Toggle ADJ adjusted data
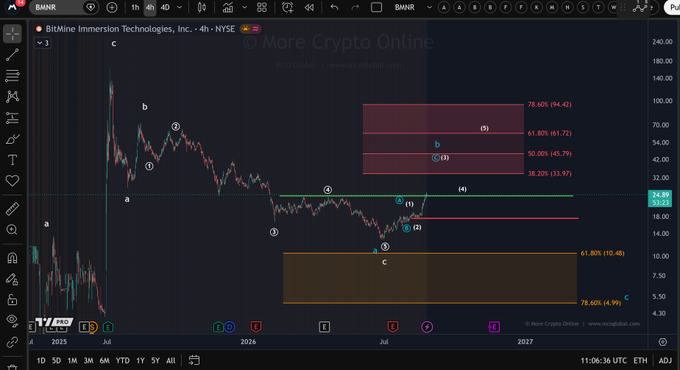This screenshot has width=680, height=370. point(665,360)
